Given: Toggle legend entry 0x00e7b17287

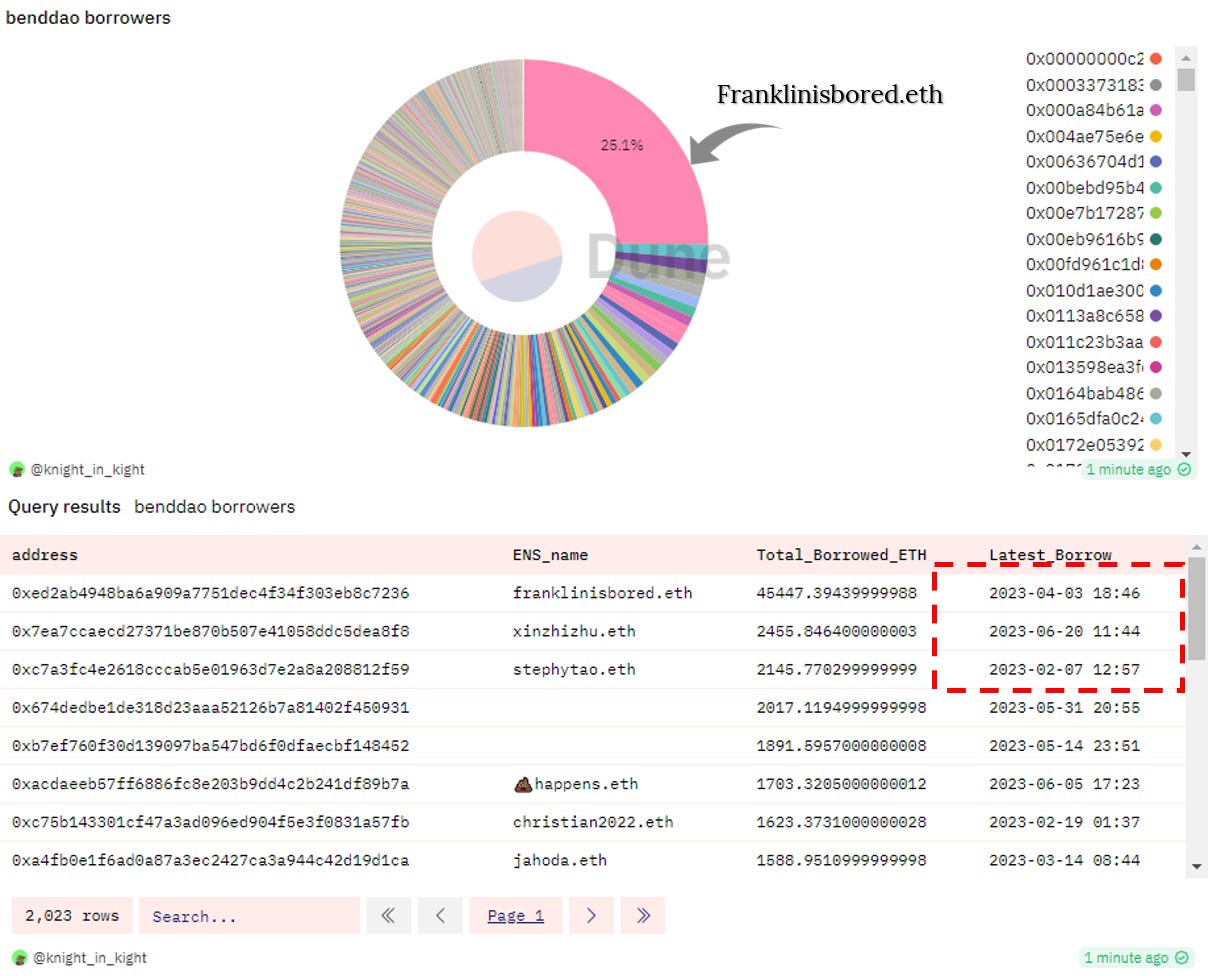Looking at the screenshot, I should tap(1092, 213).
